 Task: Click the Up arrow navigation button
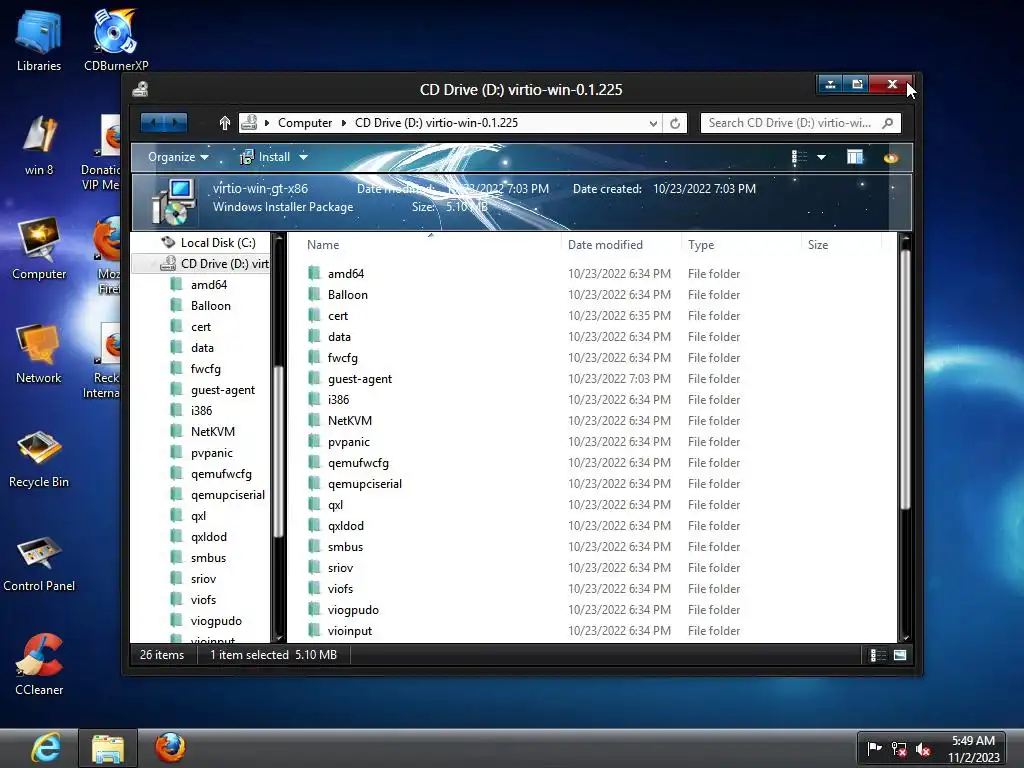click(x=225, y=123)
